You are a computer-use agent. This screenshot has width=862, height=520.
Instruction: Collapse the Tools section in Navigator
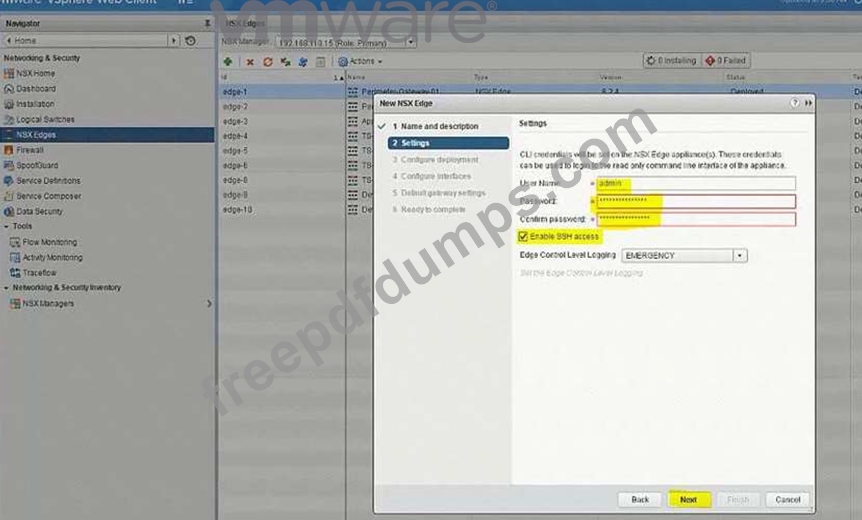point(6,226)
